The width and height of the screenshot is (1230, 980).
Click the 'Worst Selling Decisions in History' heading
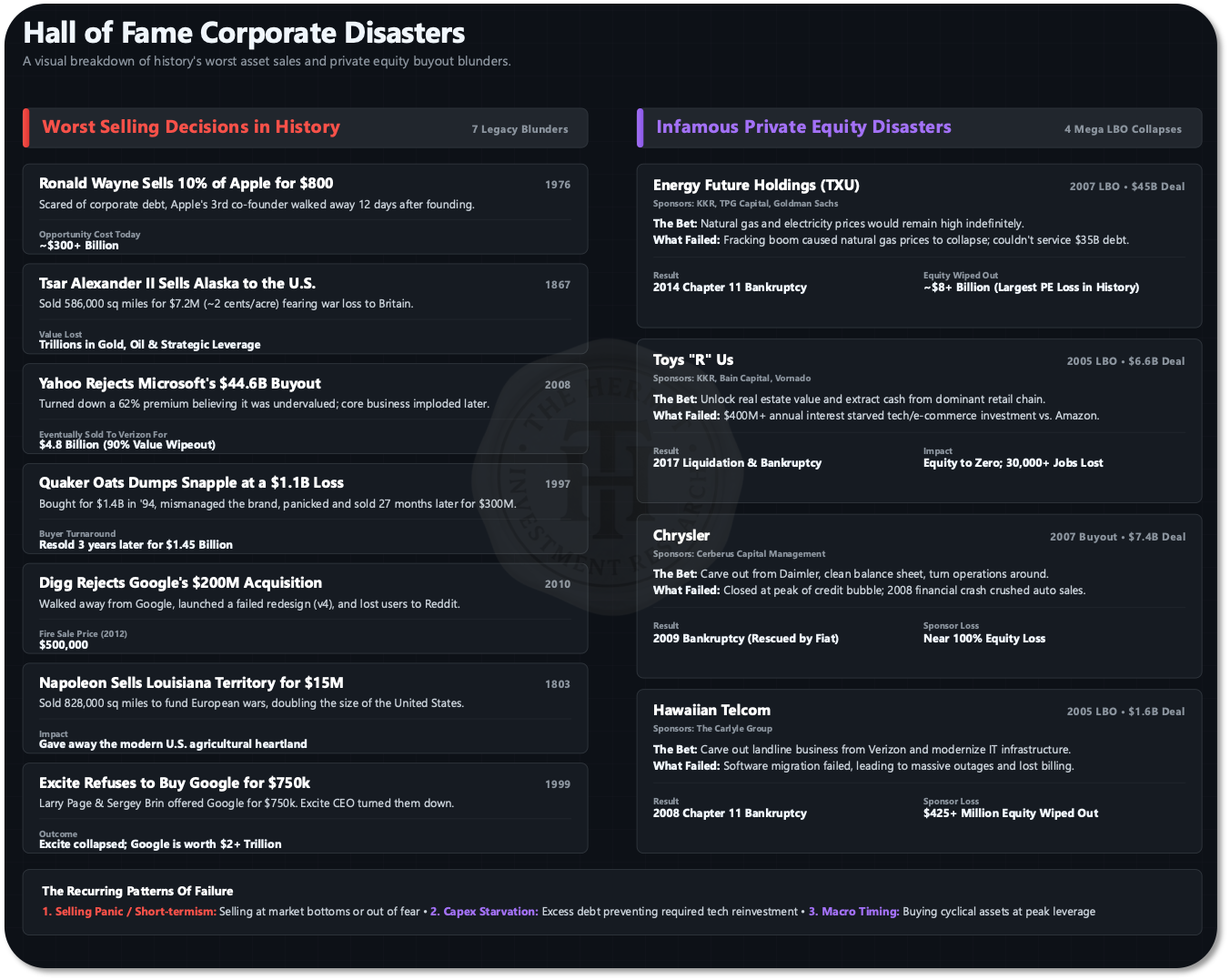(x=191, y=127)
